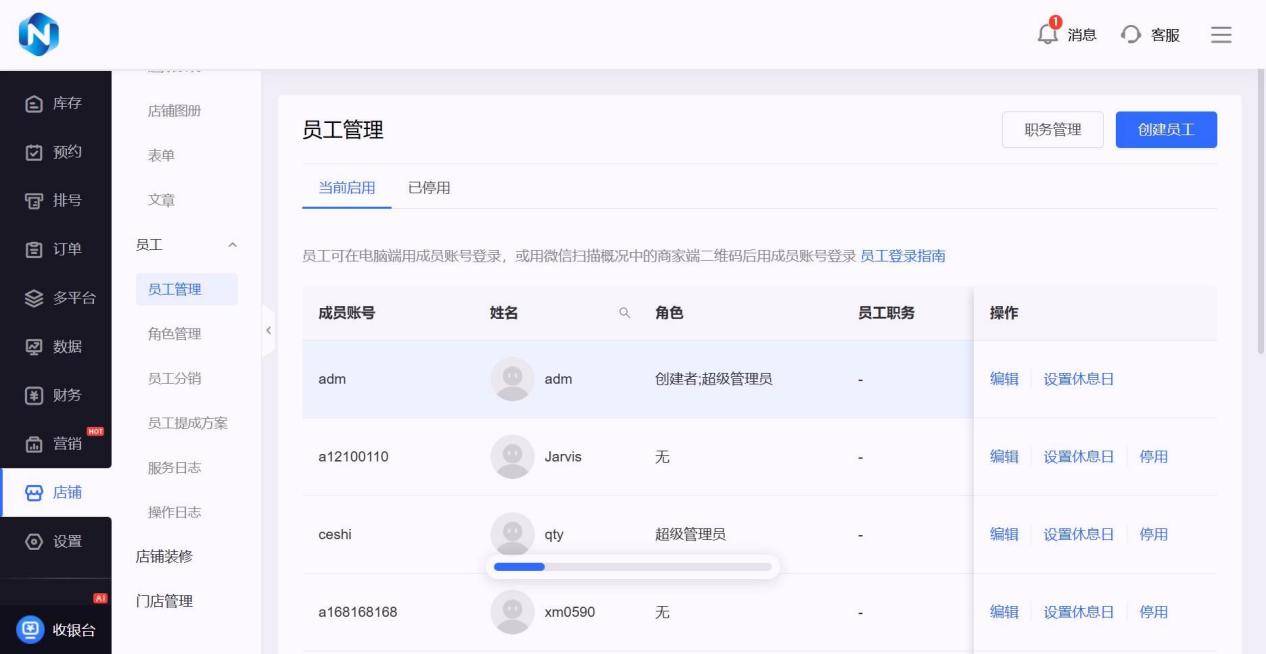1266x654 pixels.
Task: Select 角色管理 in submenu
Action: pyautogui.click(x=174, y=334)
